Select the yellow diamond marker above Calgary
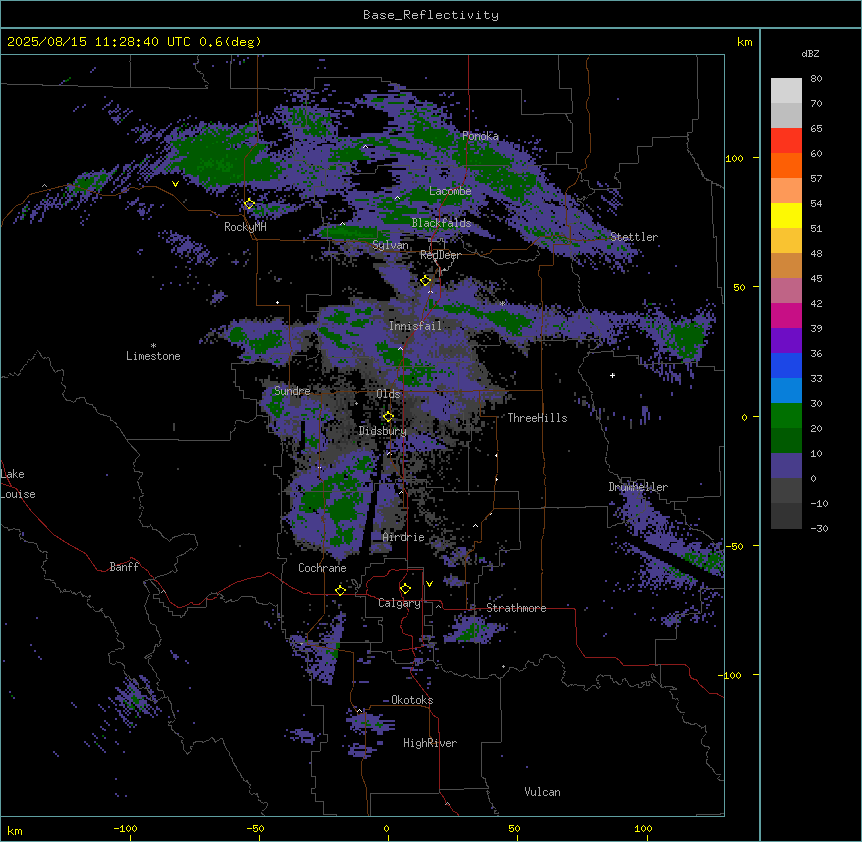 [x=405, y=589]
